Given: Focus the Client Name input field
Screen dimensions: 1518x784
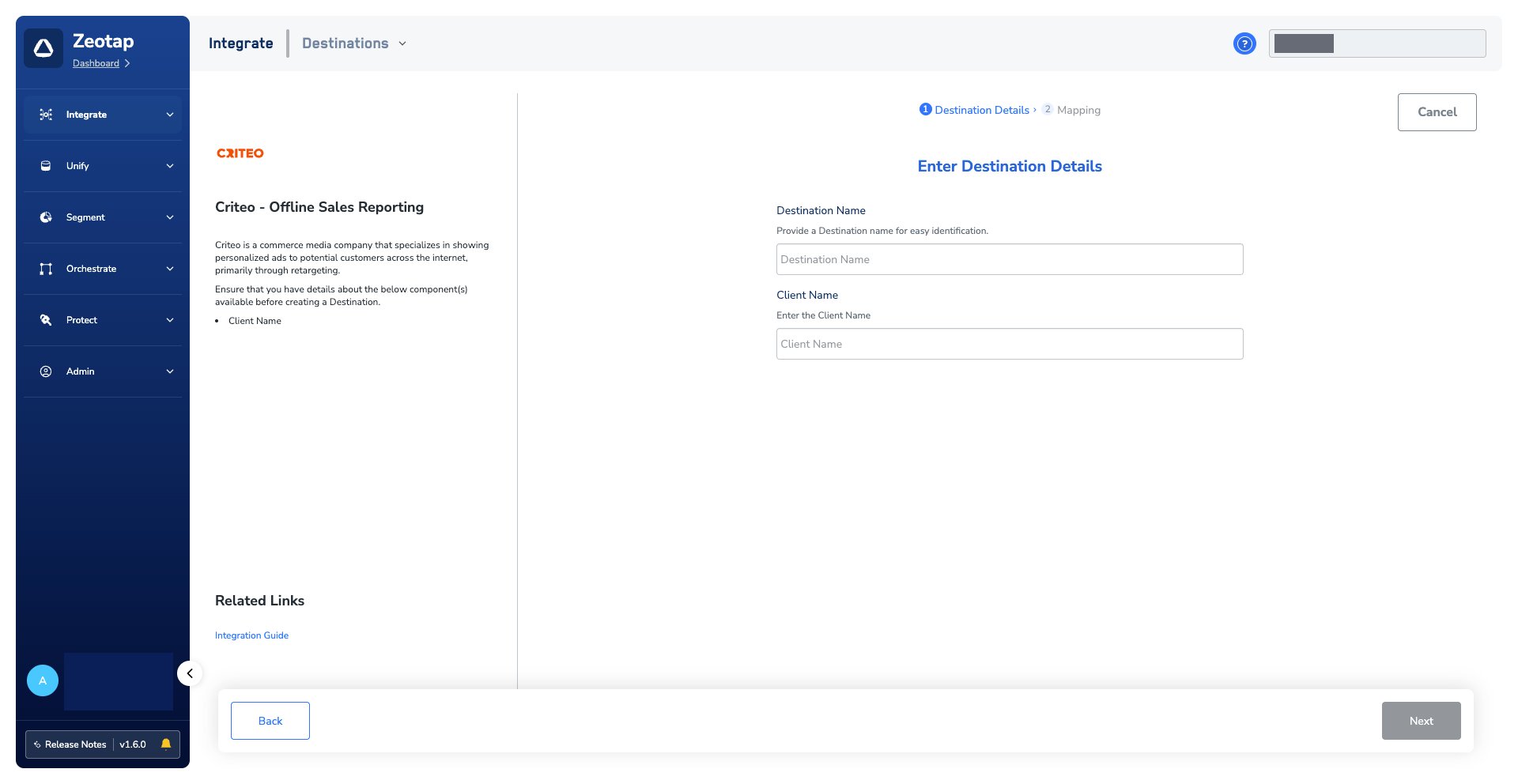Looking at the screenshot, I should (x=1010, y=344).
